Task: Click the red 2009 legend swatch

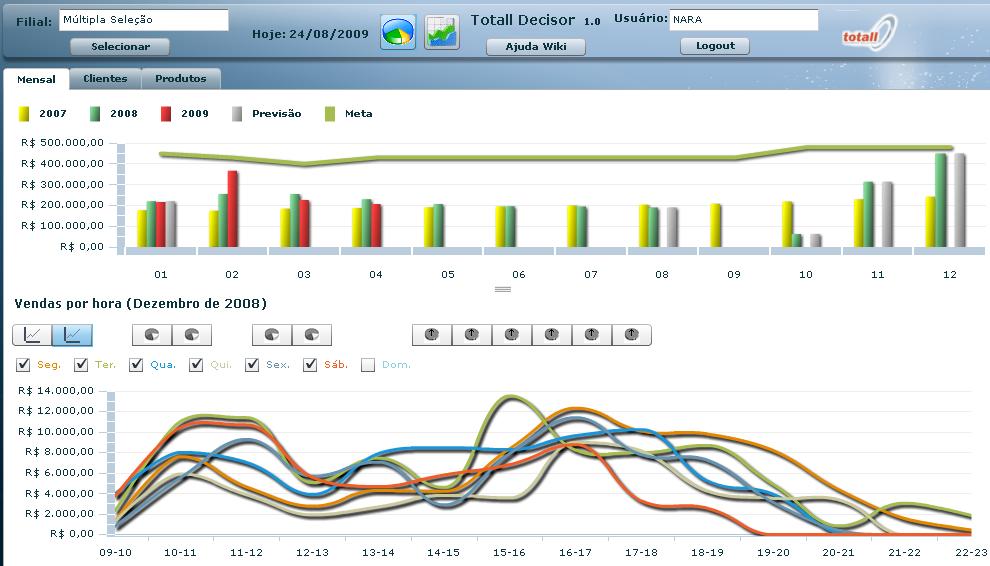Action: 167,114
